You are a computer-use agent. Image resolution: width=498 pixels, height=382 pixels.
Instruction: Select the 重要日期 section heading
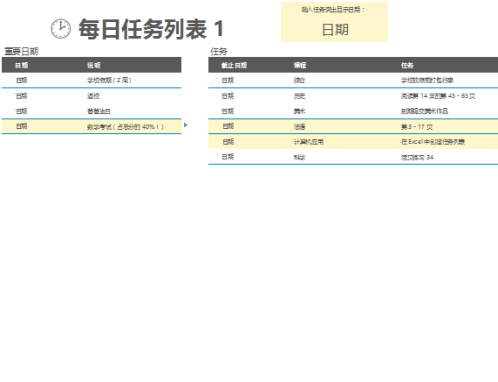[21, 51]
